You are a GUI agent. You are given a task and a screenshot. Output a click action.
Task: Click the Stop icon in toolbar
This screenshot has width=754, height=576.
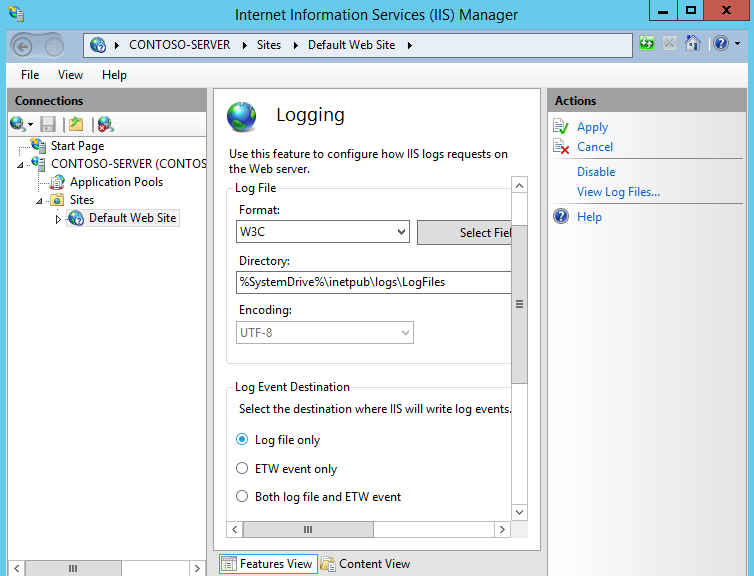coord(669,44)
